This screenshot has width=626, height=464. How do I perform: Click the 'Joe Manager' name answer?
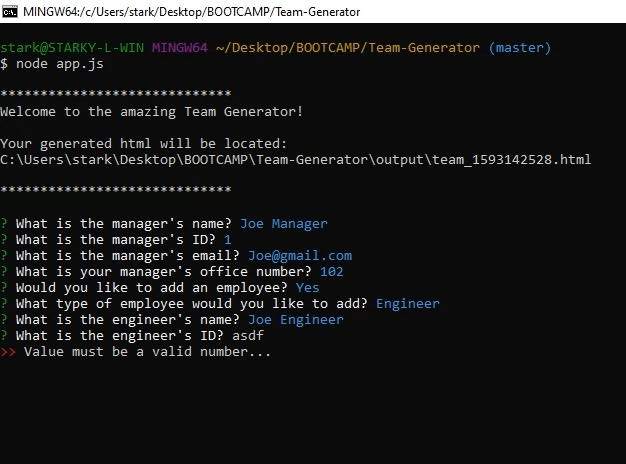click(283, 224)
